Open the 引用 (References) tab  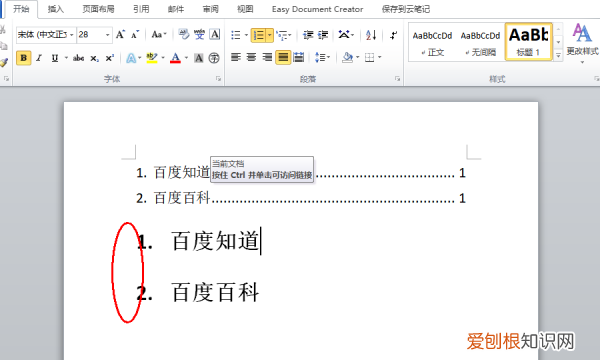pos(142,9)
